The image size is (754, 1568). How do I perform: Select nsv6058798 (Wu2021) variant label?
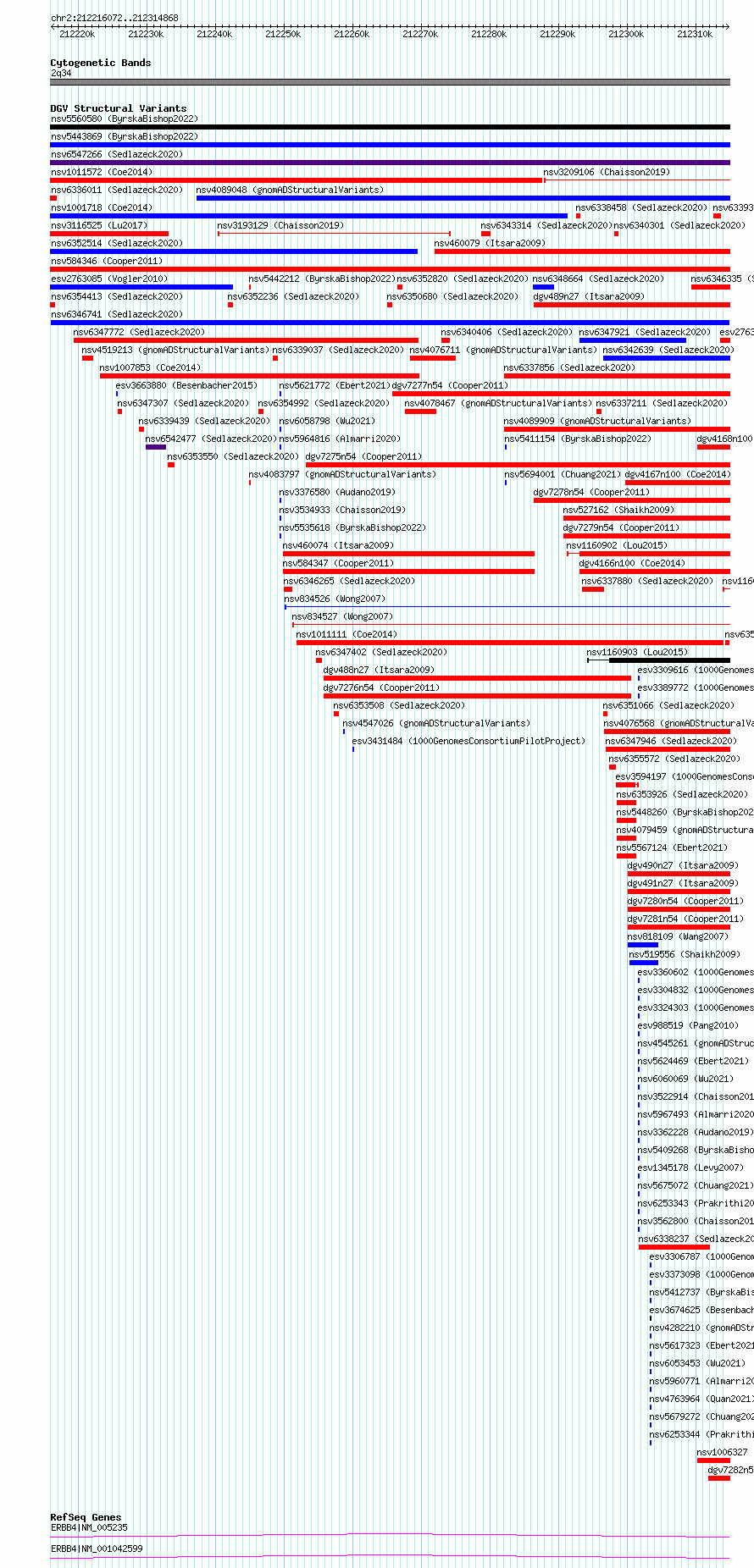327,421
